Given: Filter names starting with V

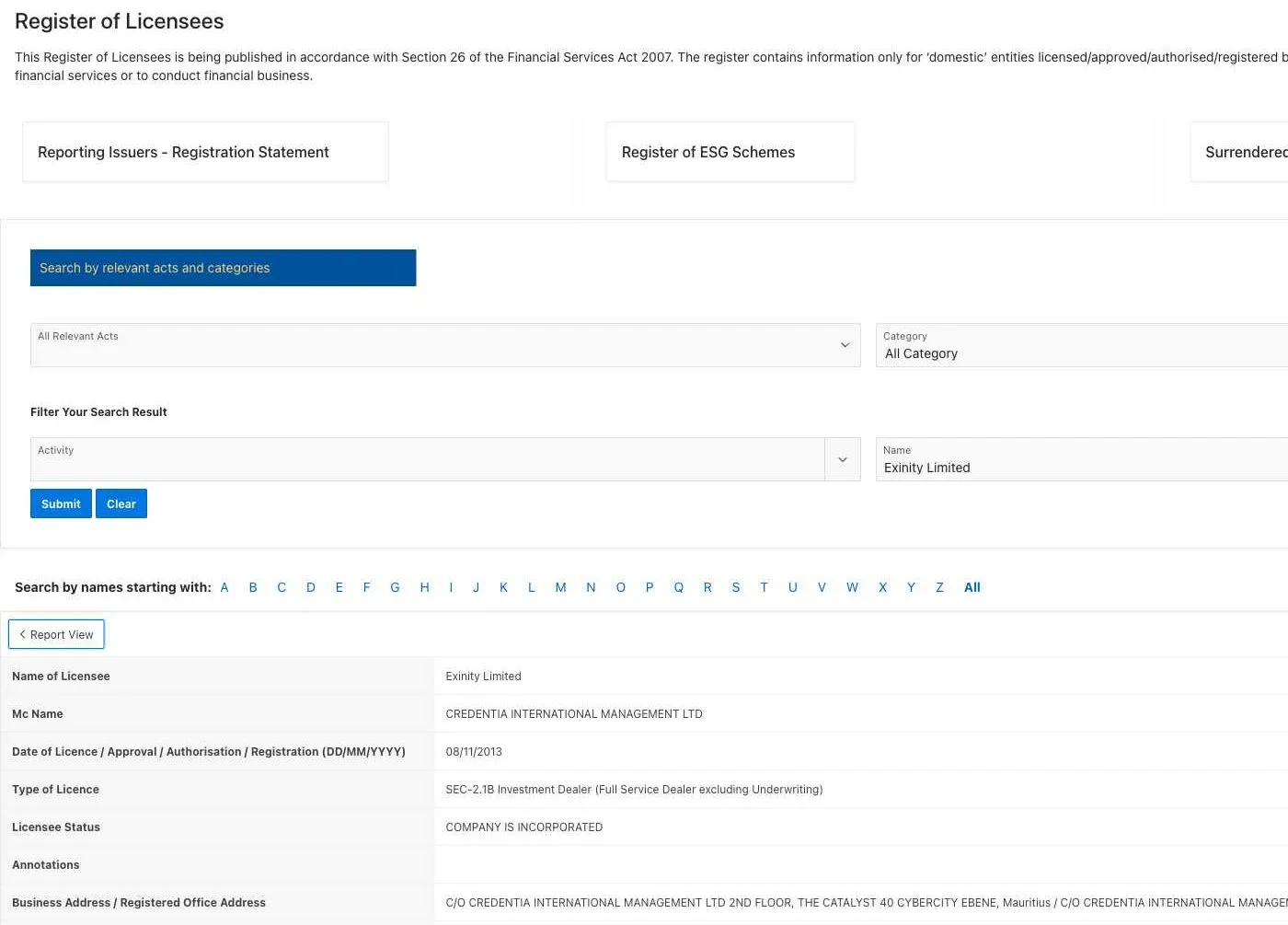Looking at the screenshot, I should (x=822, y=587).
